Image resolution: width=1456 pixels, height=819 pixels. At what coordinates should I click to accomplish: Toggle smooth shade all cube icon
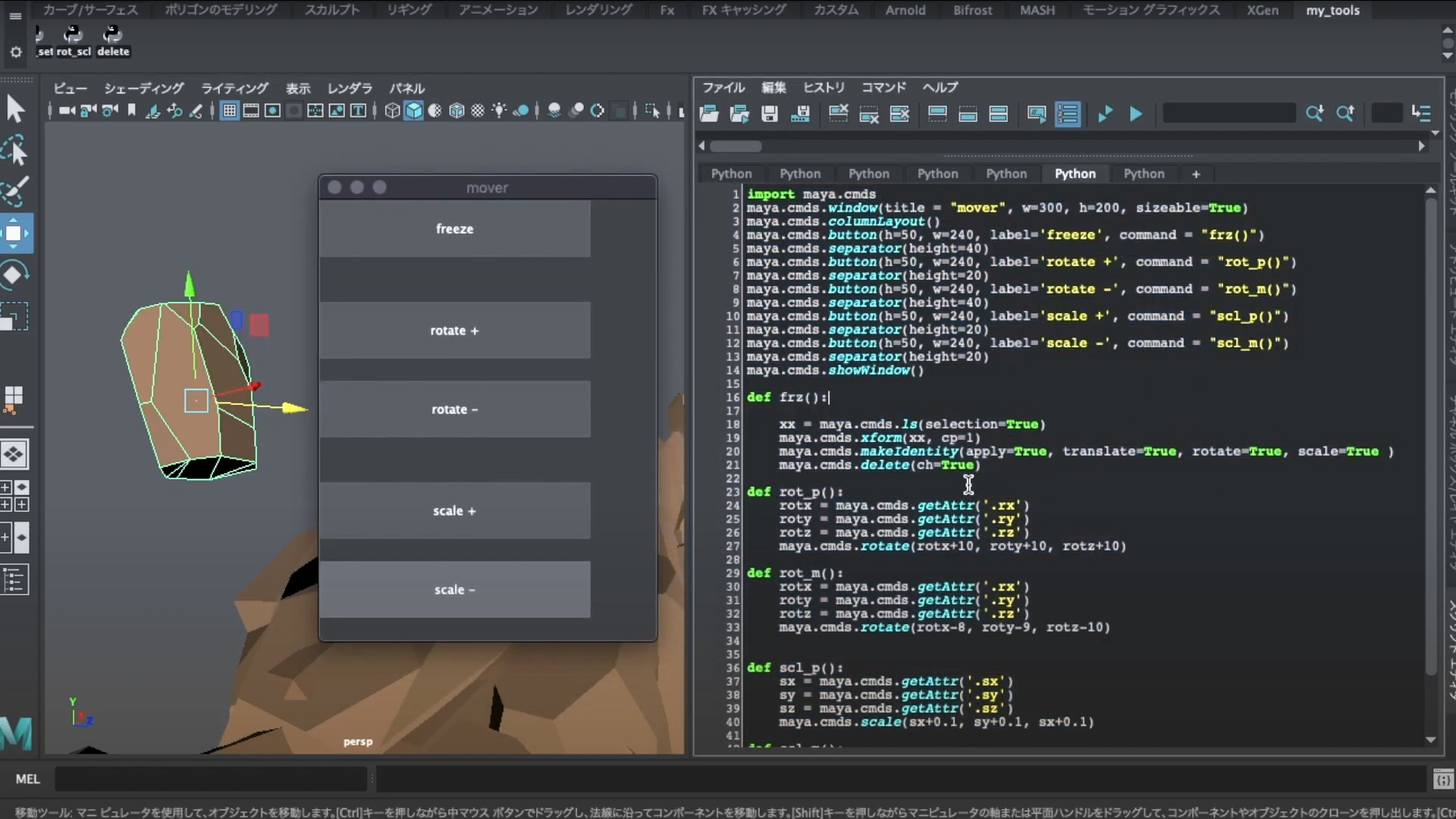[x=413, y=111]
